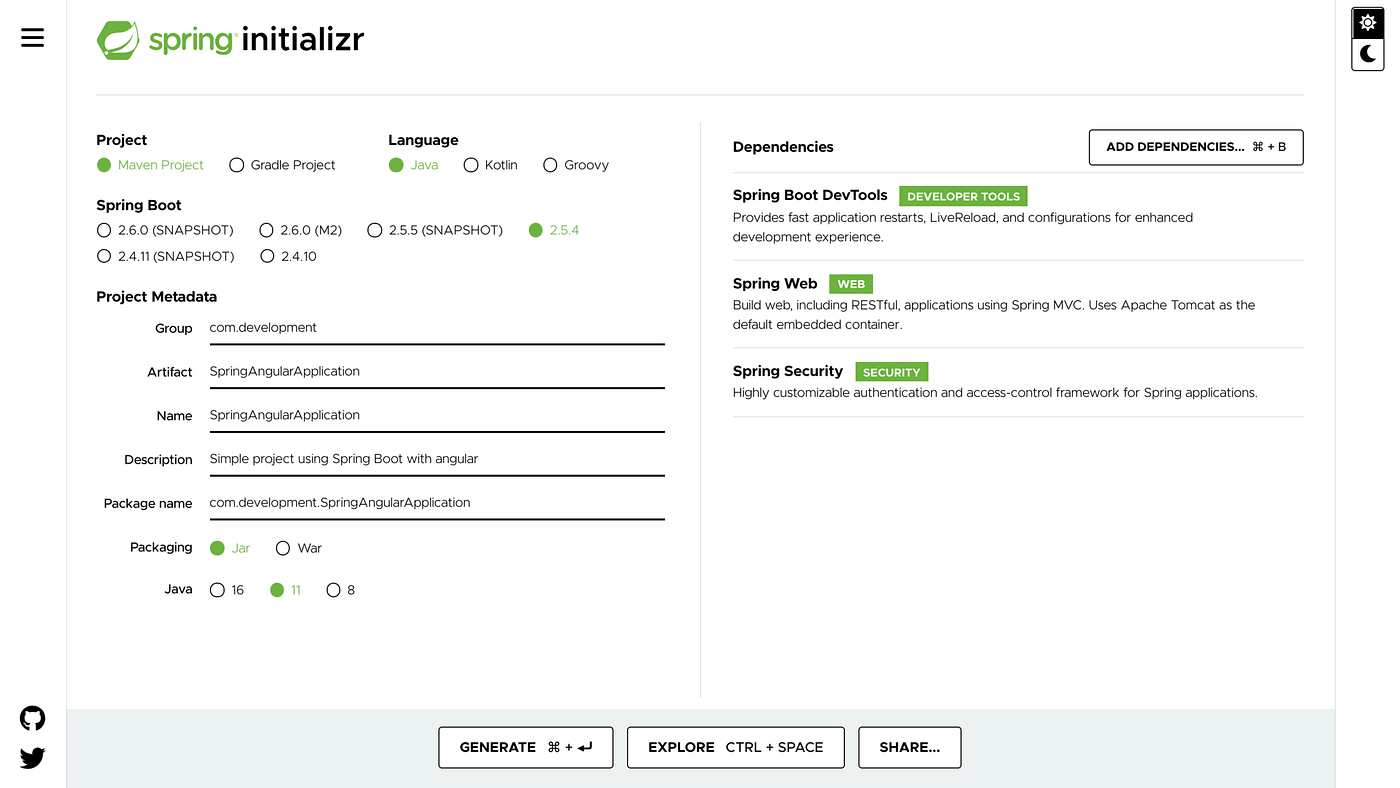Select Jar packaging

click(x=230, y=548)
